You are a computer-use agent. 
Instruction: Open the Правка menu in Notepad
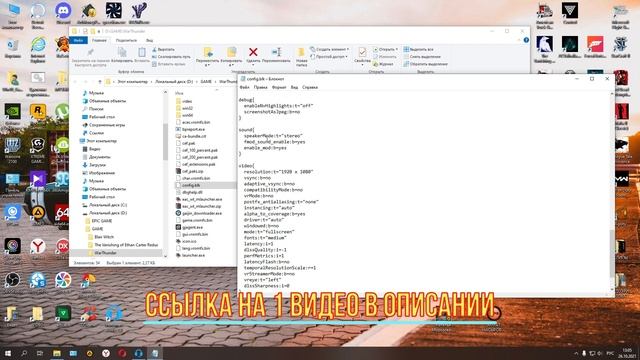(260, 87)
